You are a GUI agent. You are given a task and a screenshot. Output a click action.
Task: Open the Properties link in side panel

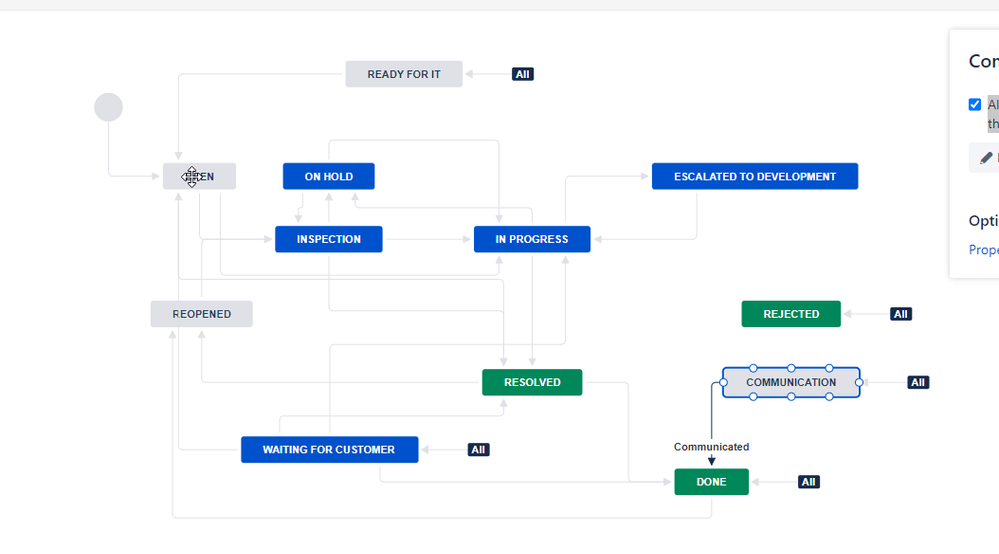coord(984,250)
